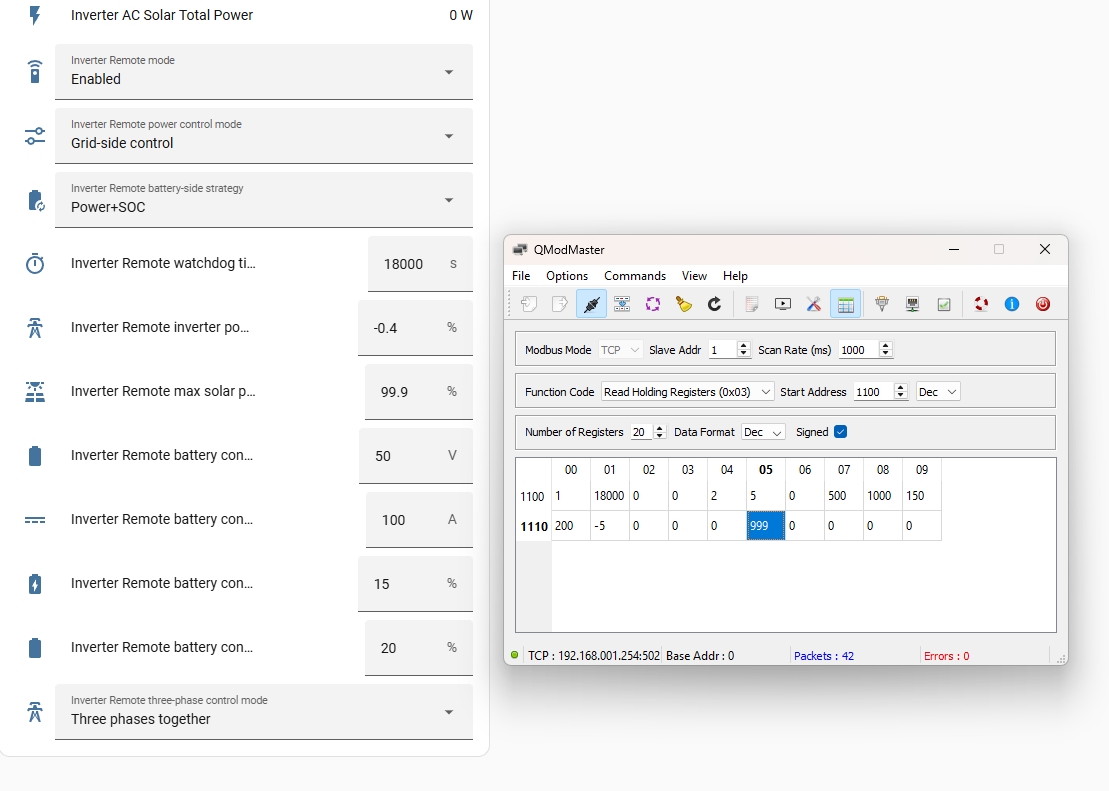1109x791 pixels.
Task: Click the red power exit icon
Action: (x=1043, y=304)
